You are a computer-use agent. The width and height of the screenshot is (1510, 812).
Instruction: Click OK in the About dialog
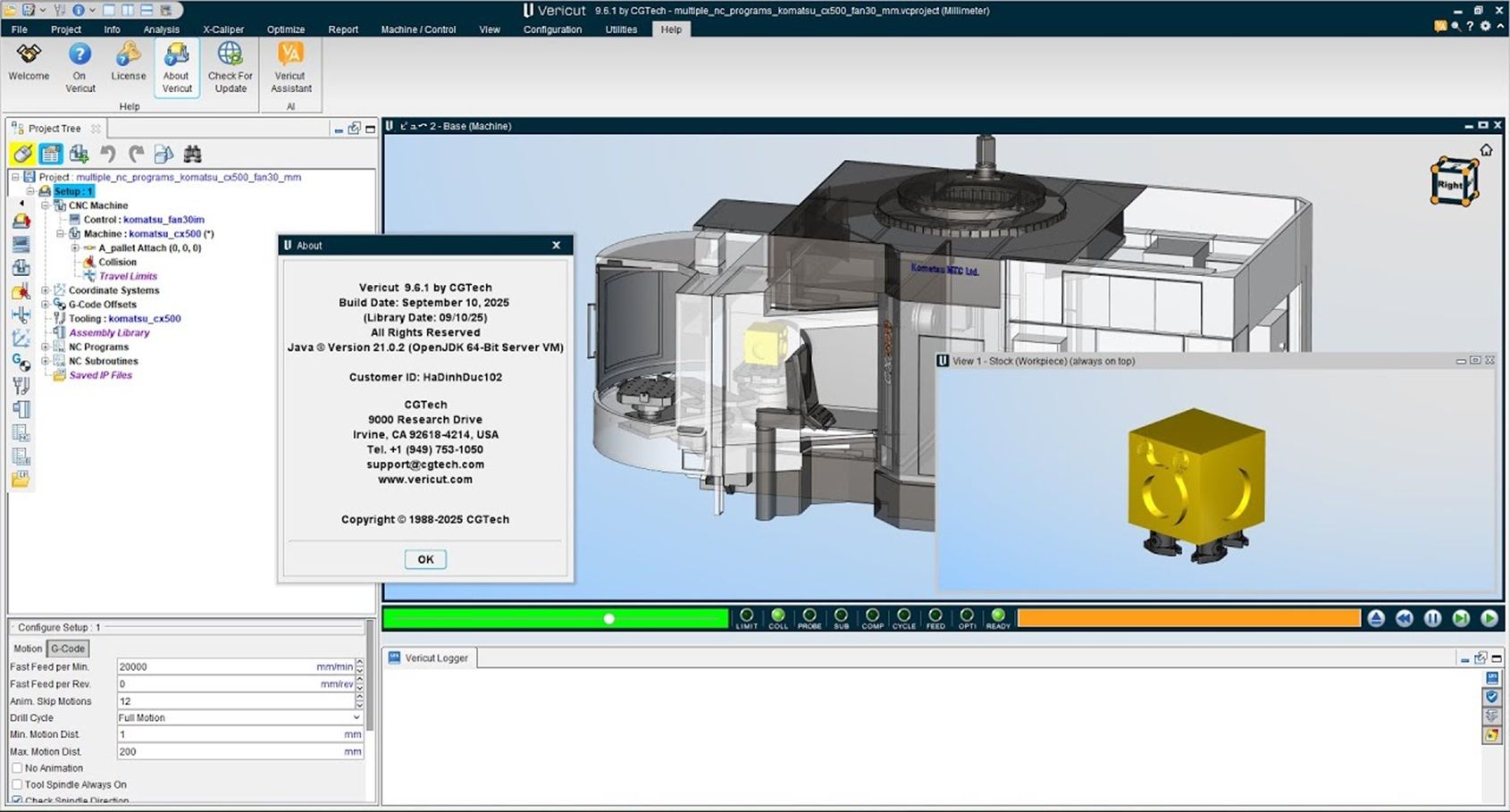coord(425,559)
